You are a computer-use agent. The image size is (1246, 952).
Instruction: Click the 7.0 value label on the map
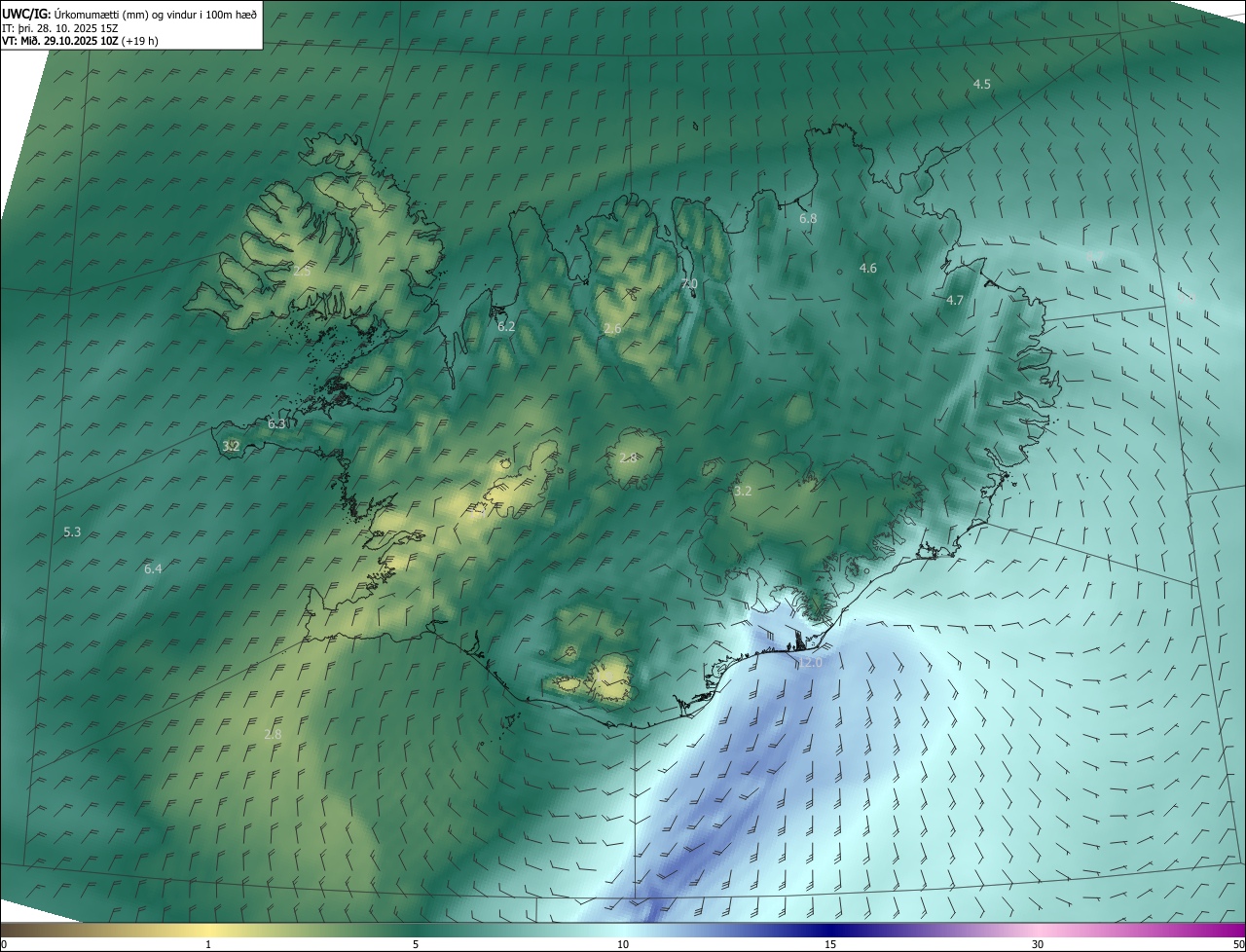[689, 284]
